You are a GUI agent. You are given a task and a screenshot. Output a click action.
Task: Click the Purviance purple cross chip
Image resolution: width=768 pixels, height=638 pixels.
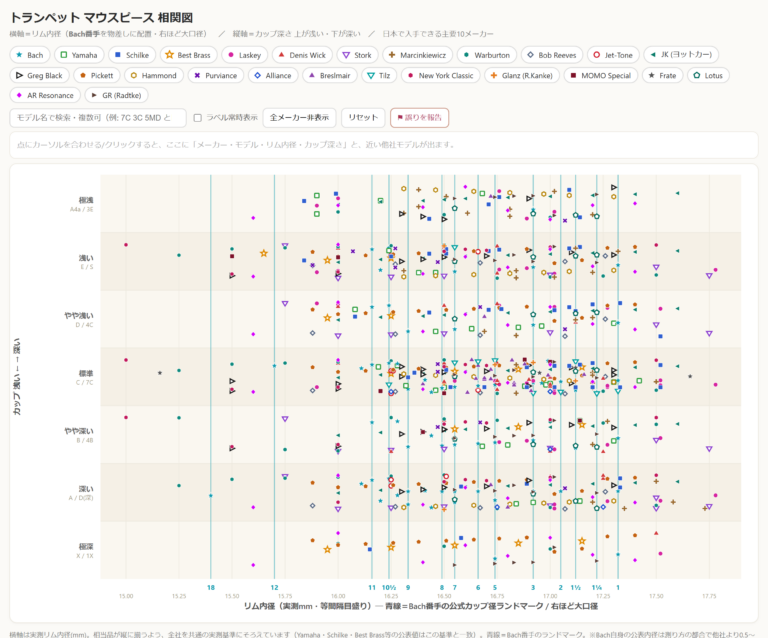[x=216, y=75]
